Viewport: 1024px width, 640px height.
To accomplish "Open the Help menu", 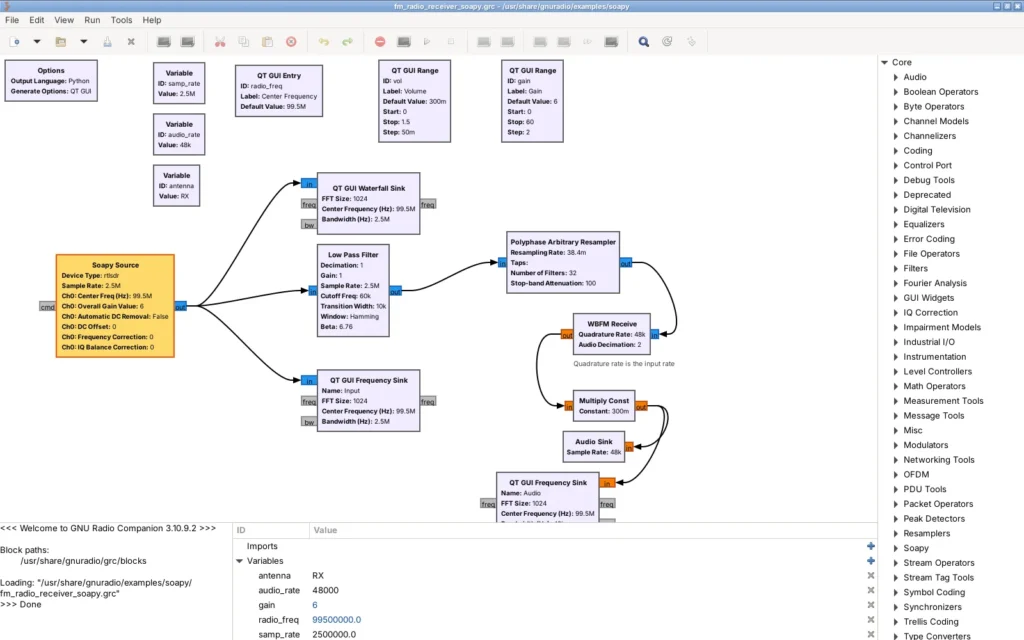I will click(x=152, y=20).
